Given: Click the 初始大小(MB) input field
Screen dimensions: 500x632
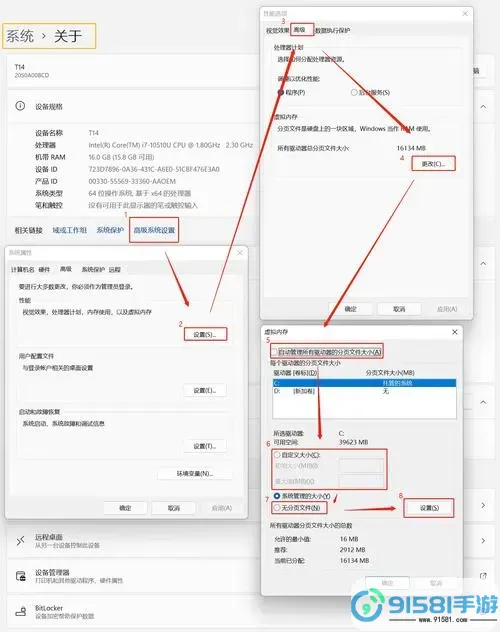Looking at the screenshot, I should pos(361,466).
